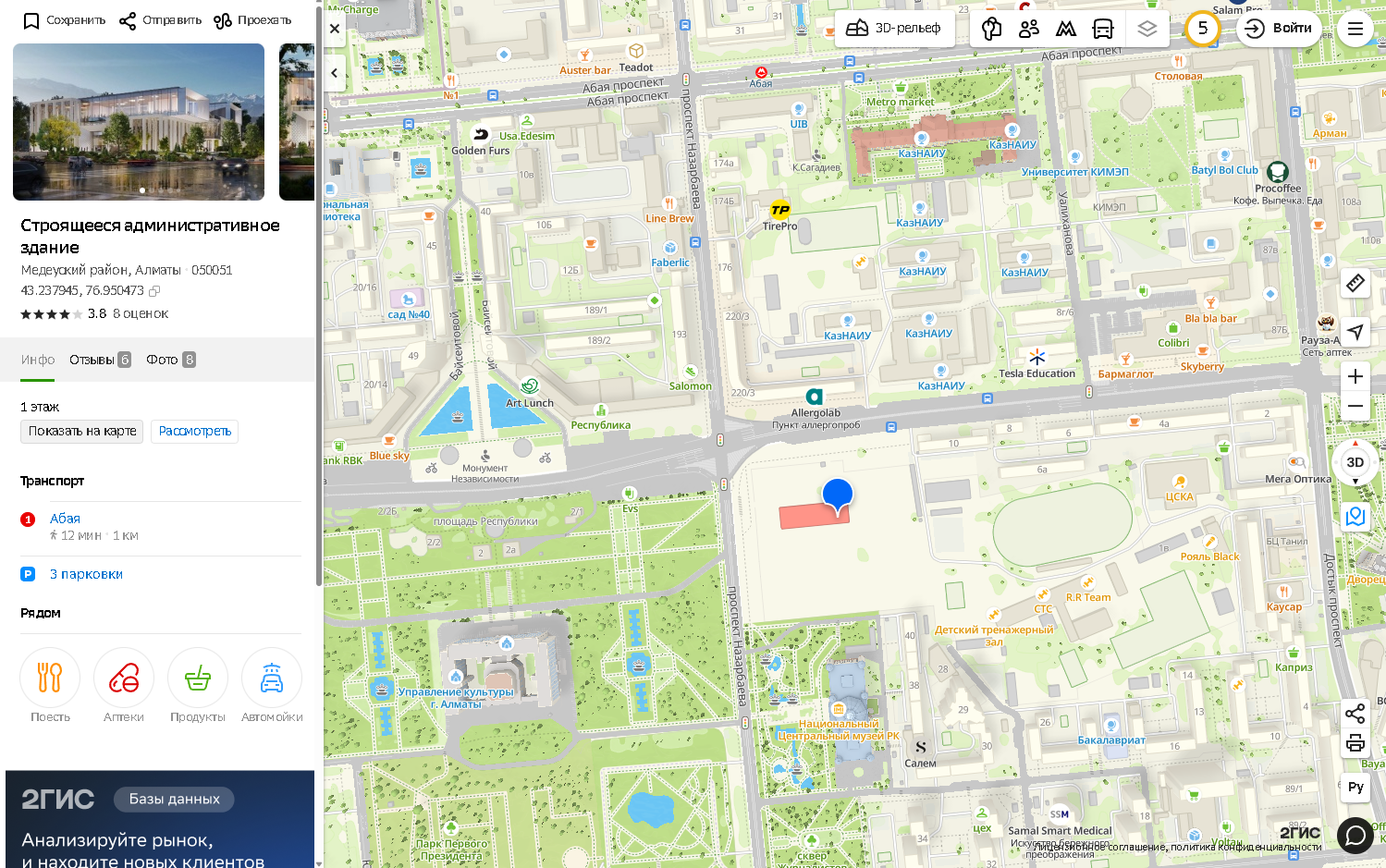Switch to the Фото tab
The image size is (1386, 868).
(x=170, y=360)
